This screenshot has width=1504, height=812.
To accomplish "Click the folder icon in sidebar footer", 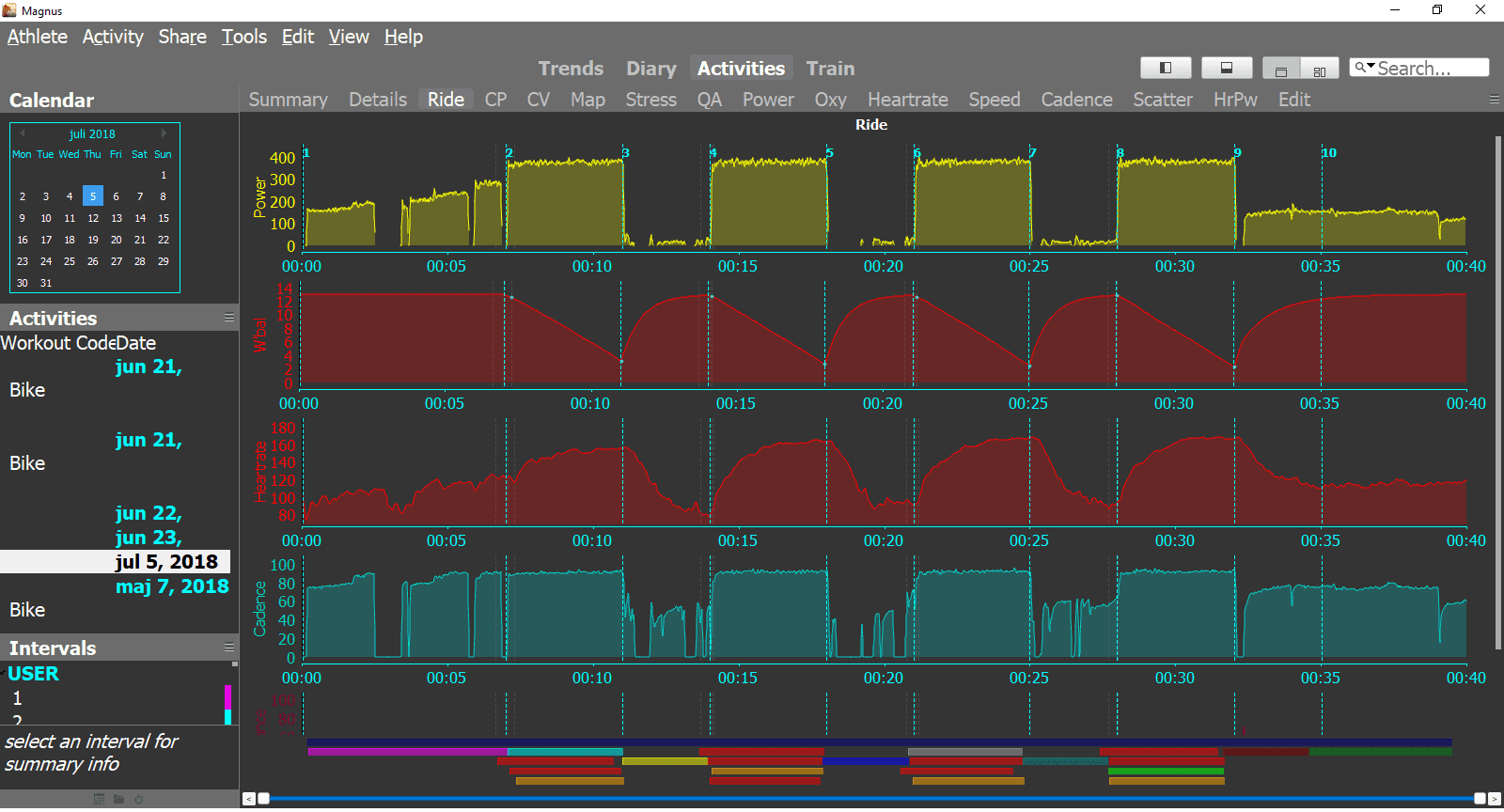I will [x=118, y=799].
